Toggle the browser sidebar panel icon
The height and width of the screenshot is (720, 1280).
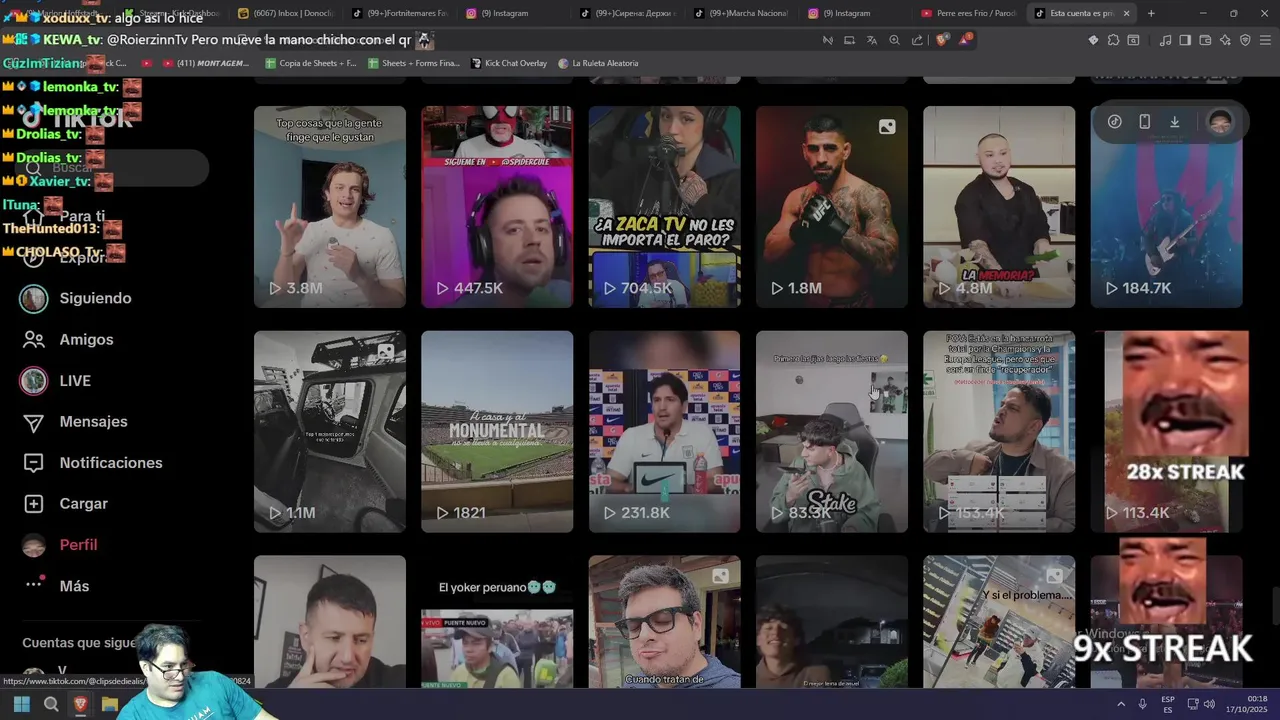(1185, 40)
